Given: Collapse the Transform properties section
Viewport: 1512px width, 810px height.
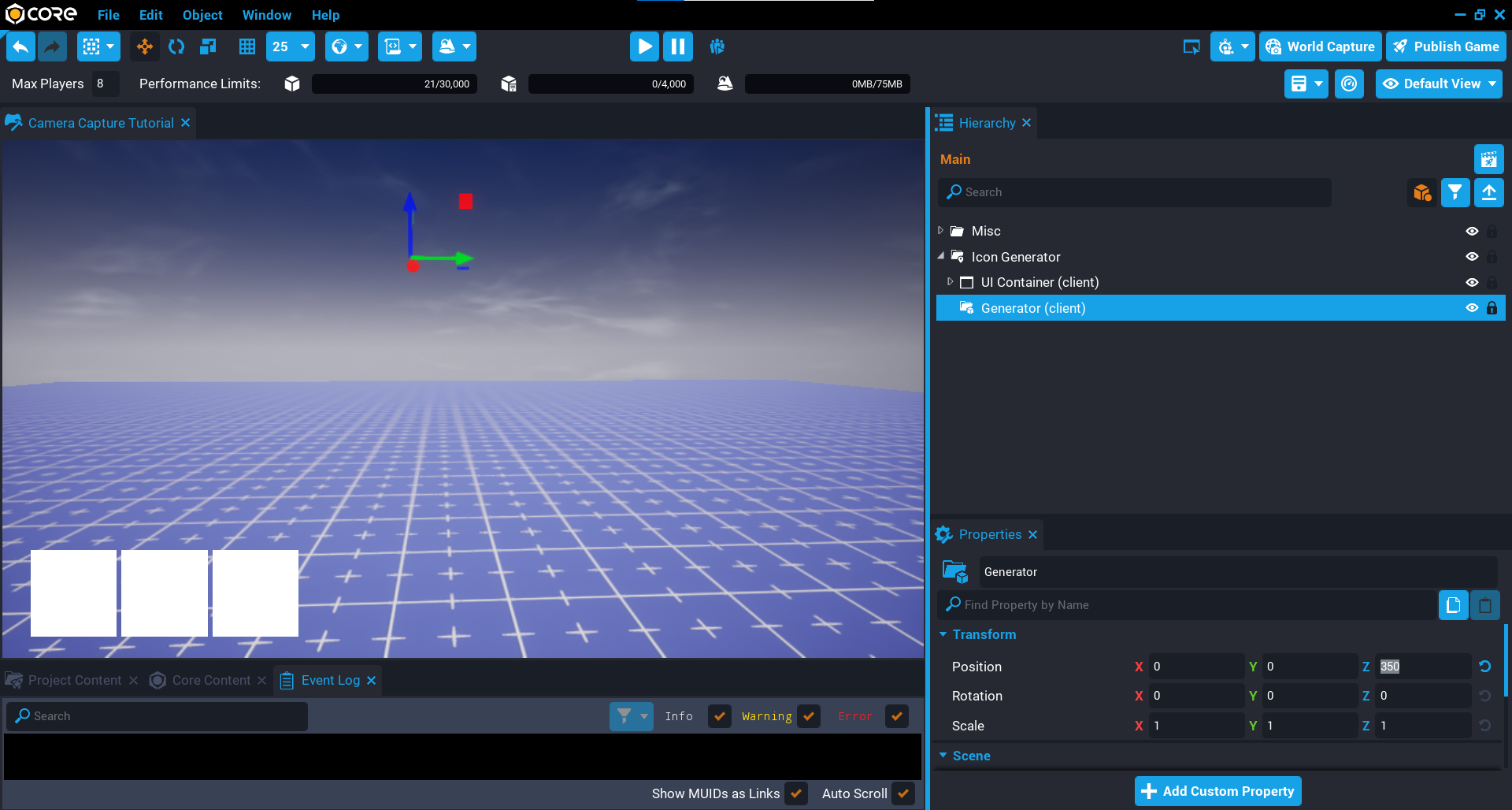Looking at the screenshot, I should [943, 634].
